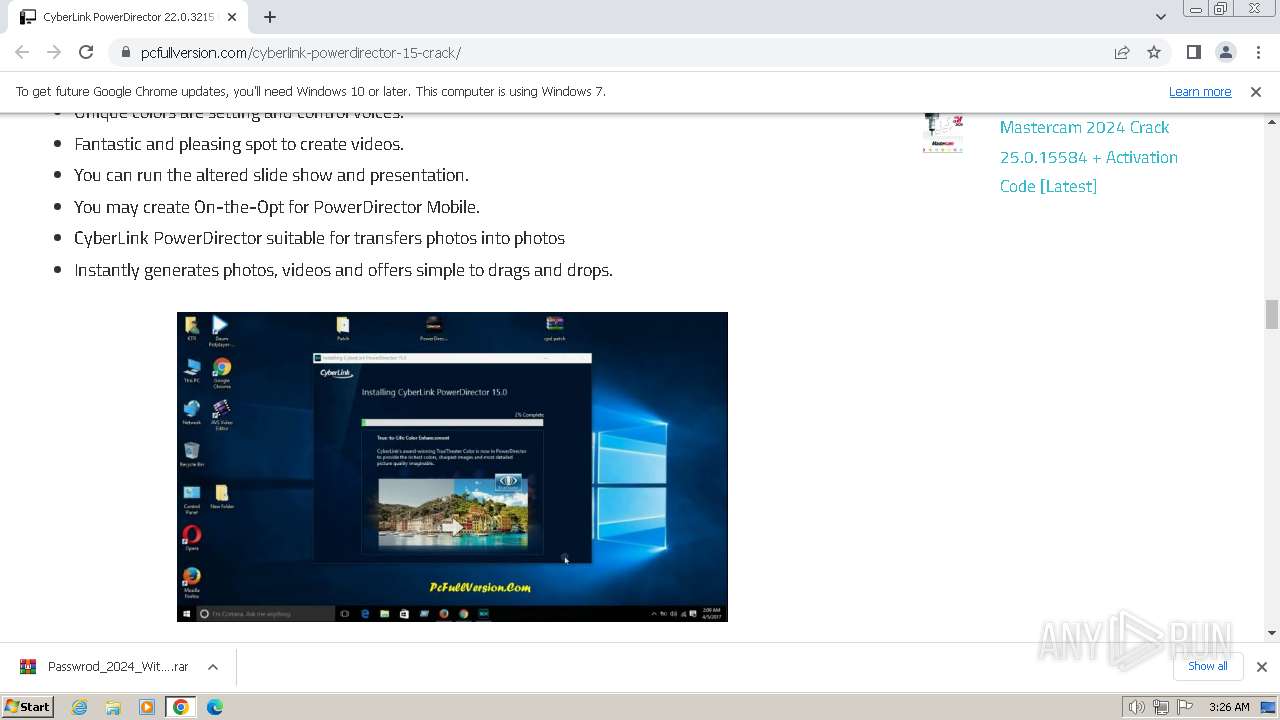The height and width of the screenshot is (720, 1280).
Task: Click the volume speaker tray icon
Action: point(1137,707)
